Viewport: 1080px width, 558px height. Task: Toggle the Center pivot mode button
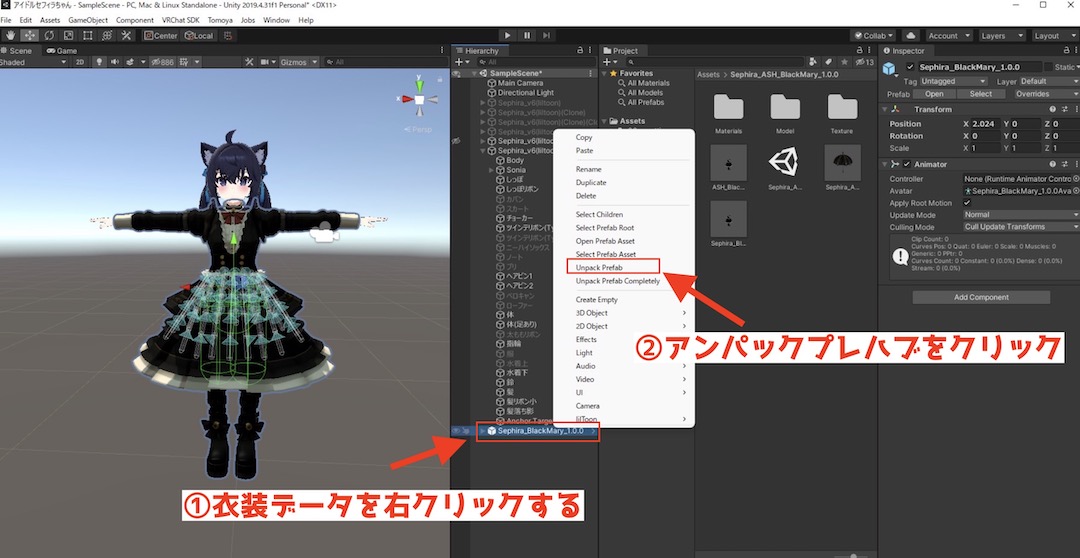tap(161, 35)
